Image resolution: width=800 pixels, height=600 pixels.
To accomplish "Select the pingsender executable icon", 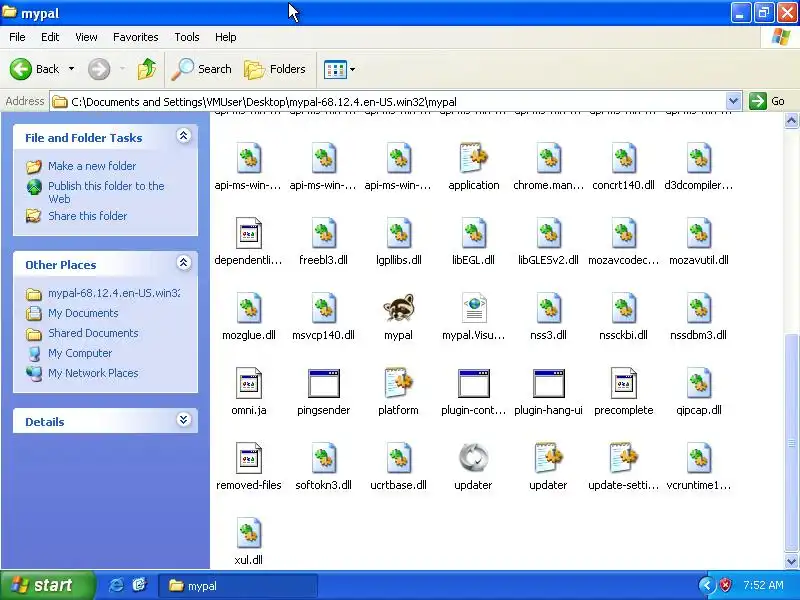I will click(x=323, y=383).
